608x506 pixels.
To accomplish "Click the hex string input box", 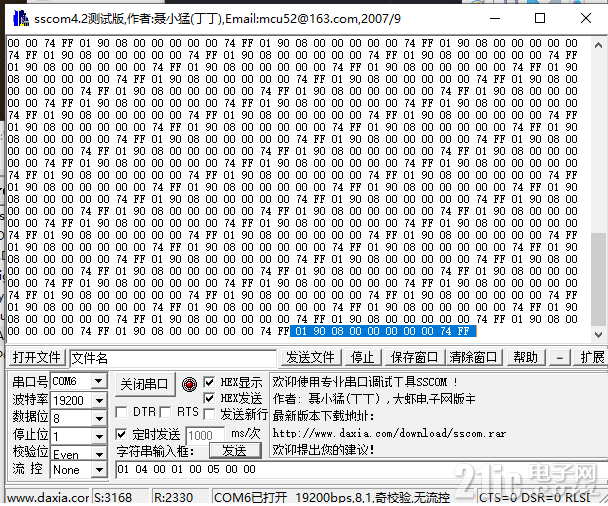I will coord(361,470).
